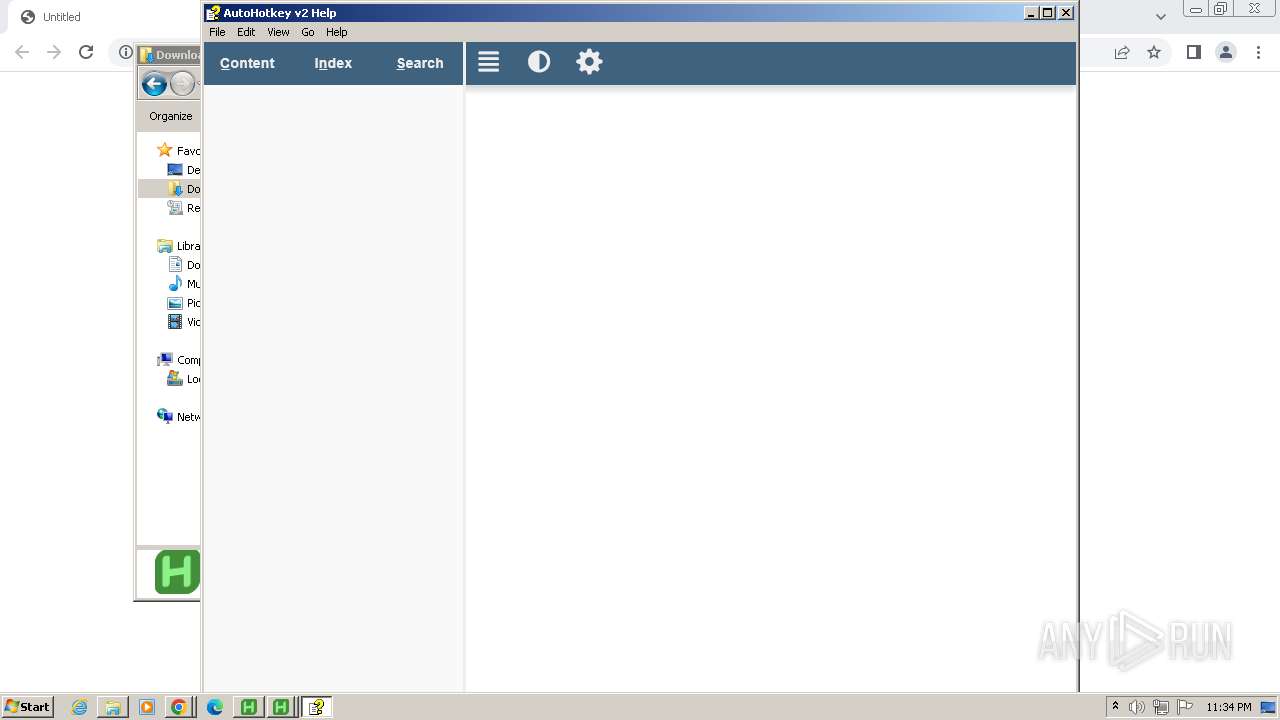Select Pictures library in Explorer
Image resolution: width=1280 pixels, height=720 pixels.
[175, 303]
